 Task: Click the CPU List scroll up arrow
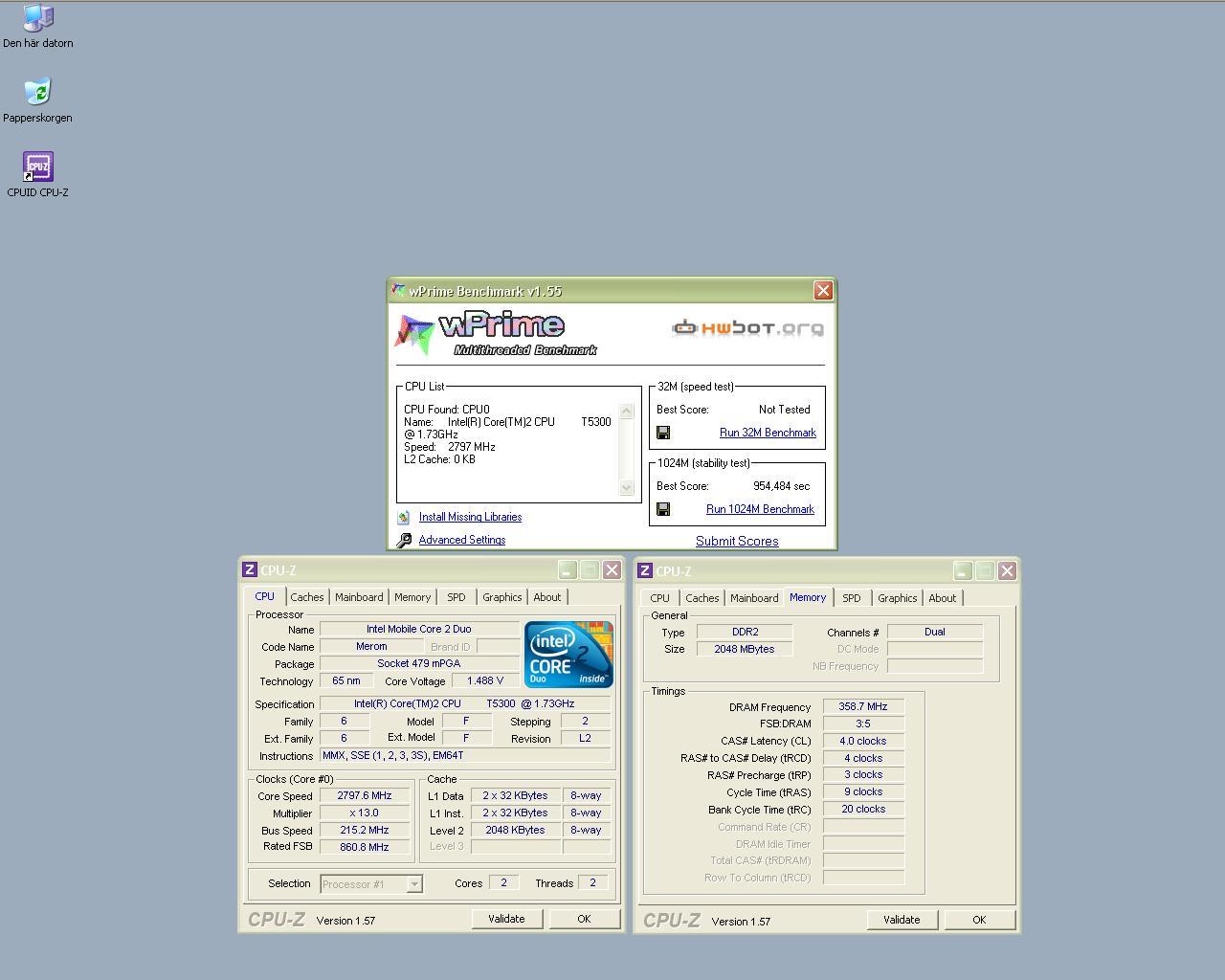point(627,412)
